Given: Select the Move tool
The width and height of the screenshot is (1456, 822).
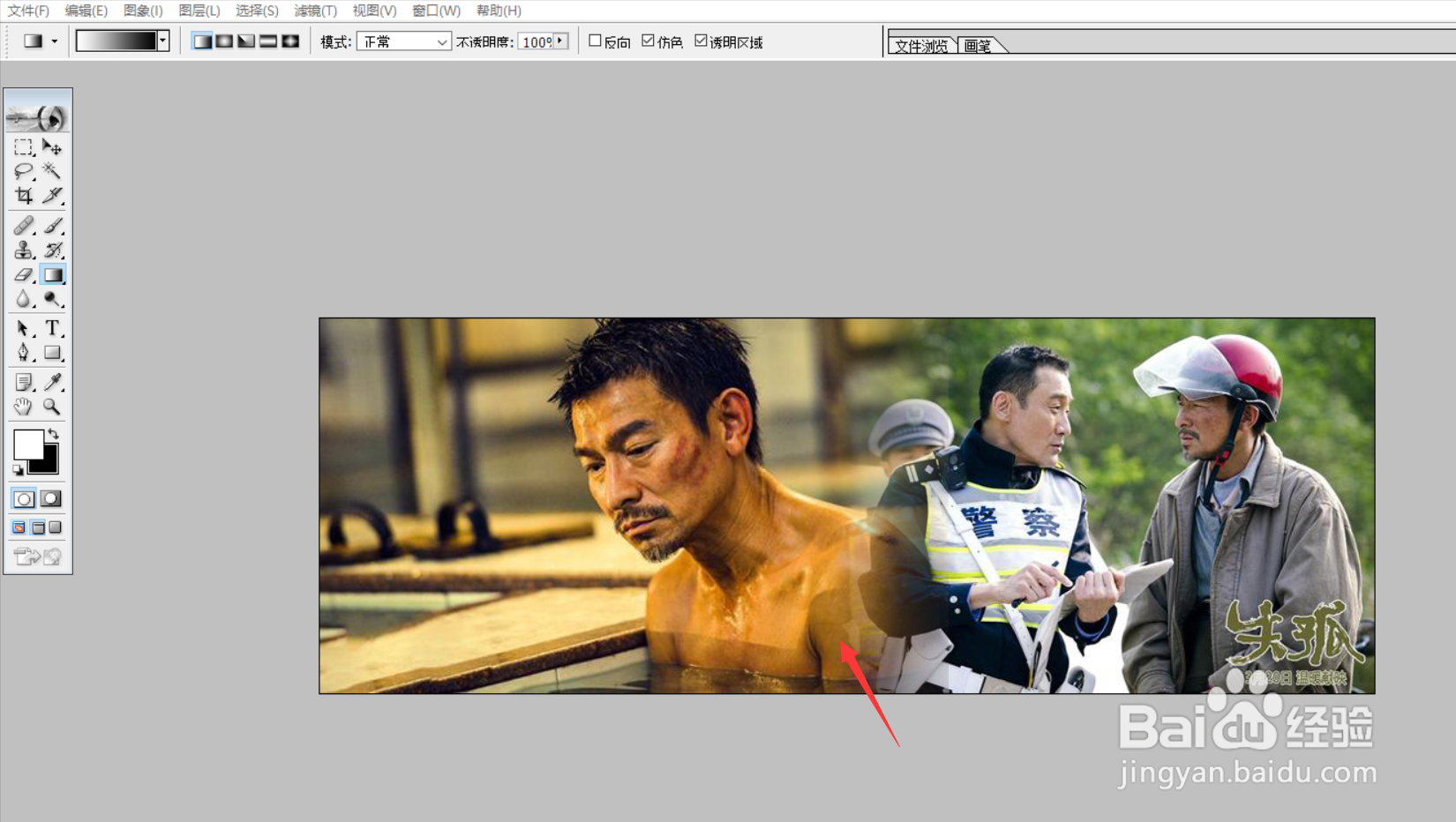Looking at the screenshot, I should (x=52, y=147).
